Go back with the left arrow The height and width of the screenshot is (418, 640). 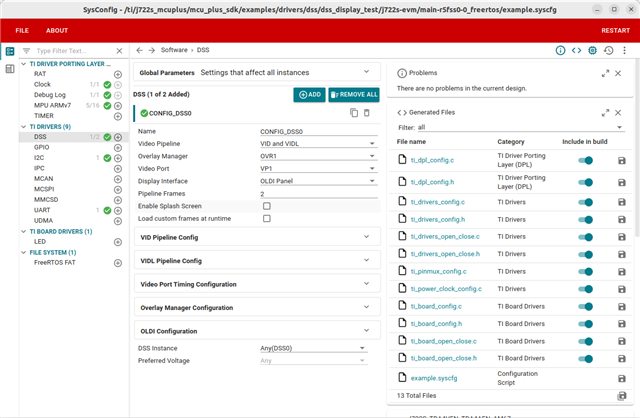click(x=140, y=50)
